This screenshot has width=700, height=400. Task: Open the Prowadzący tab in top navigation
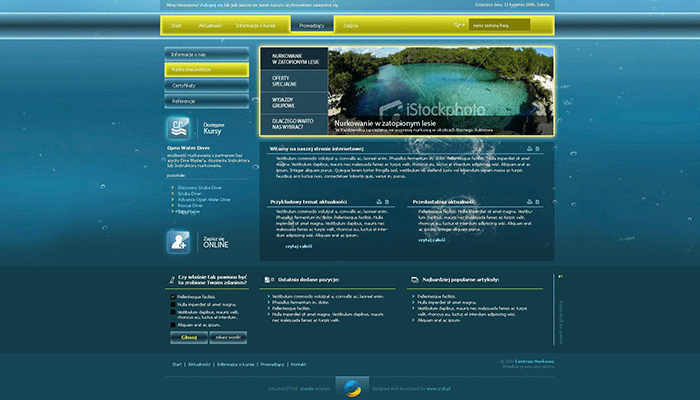pos(312,24)
